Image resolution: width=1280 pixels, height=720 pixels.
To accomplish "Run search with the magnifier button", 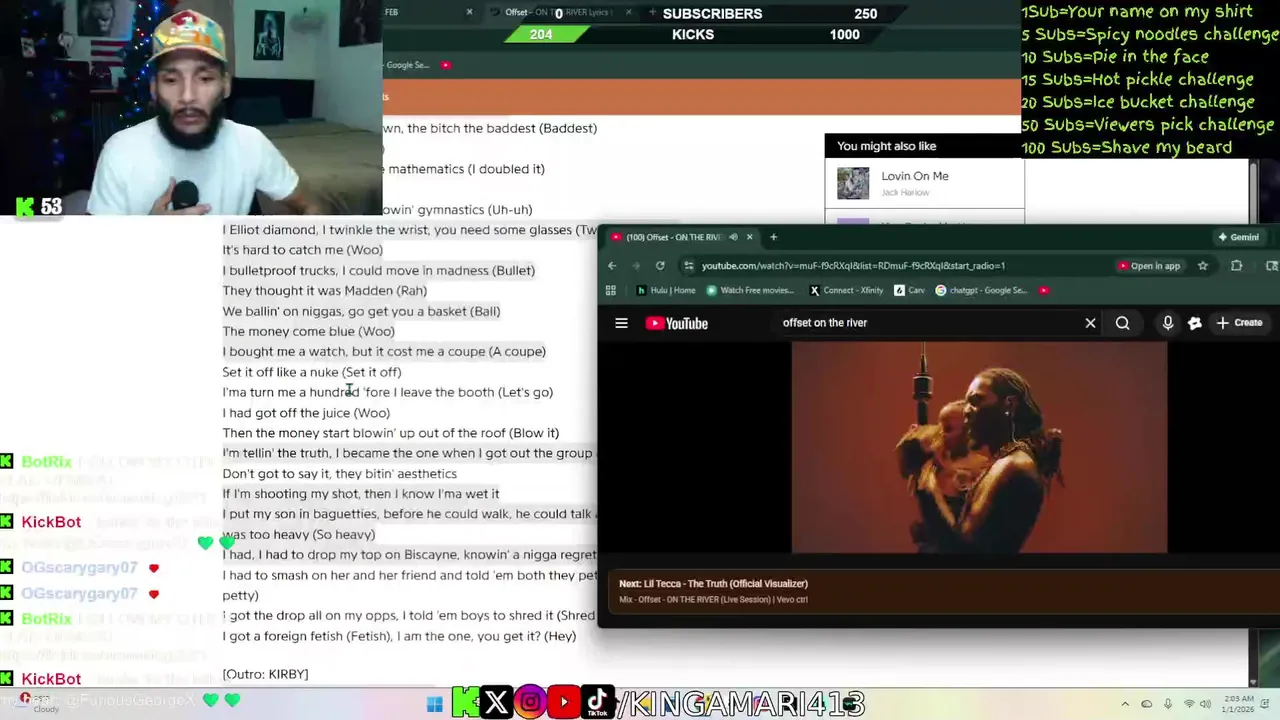I will point(1122,323).
